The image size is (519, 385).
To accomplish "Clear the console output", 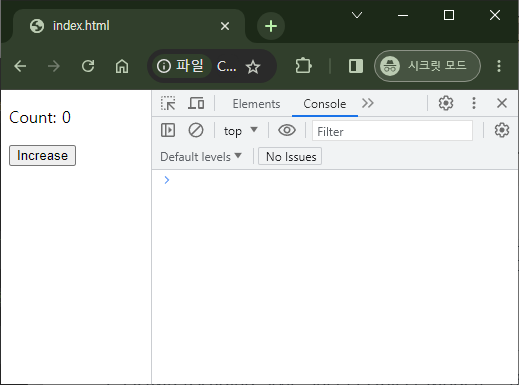I will click(196, 130).
